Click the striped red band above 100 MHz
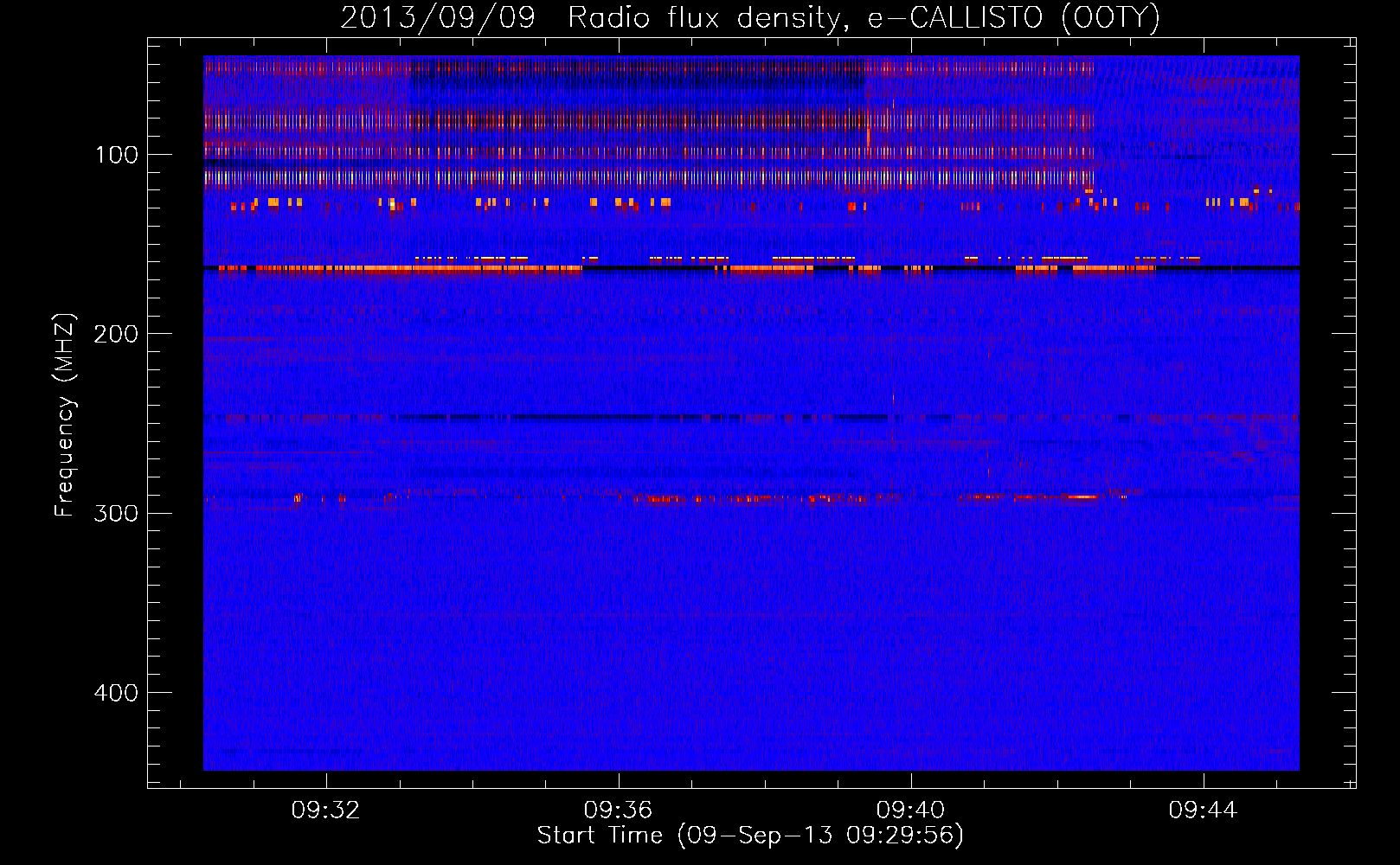 click(649, 120)
